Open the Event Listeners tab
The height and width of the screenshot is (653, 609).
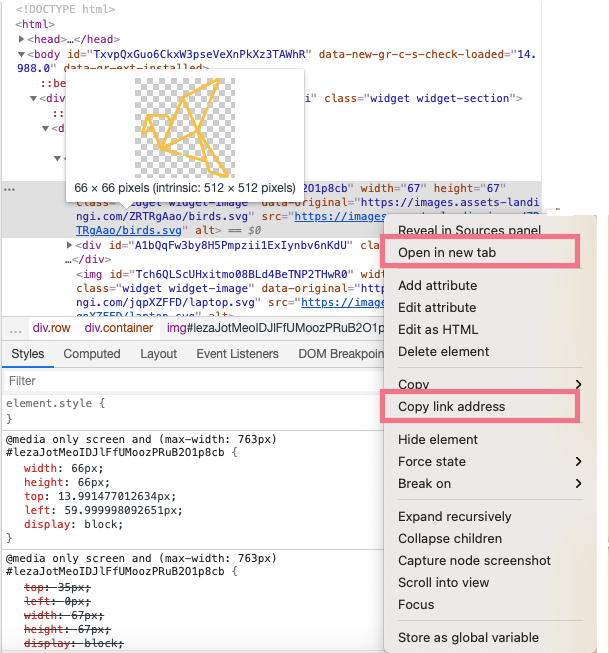click(x=237, y=354)
